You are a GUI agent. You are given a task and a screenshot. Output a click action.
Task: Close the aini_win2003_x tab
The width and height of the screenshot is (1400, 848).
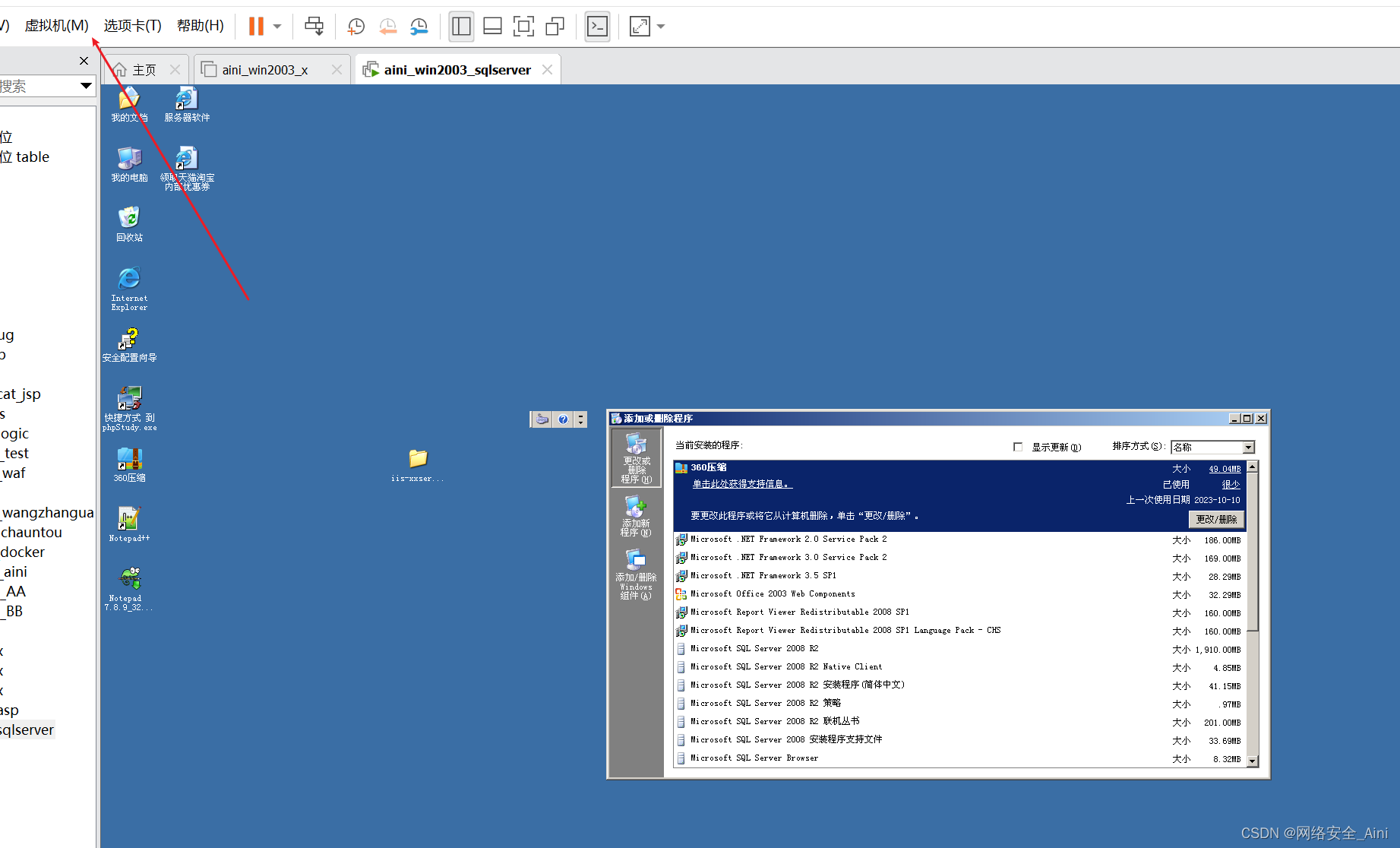pyautogui.click(x=337, y=70)
